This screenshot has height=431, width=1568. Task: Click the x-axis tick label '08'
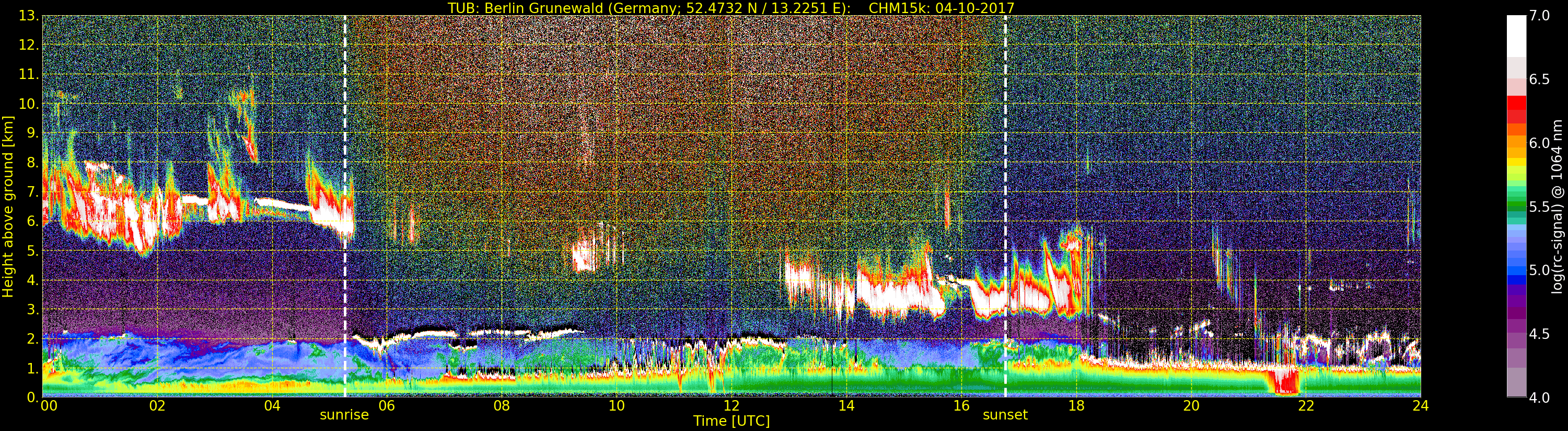click(502, 406)
